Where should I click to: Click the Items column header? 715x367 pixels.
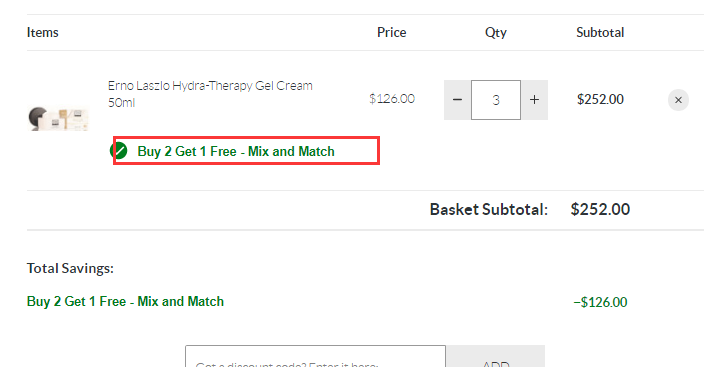point(42,32)
